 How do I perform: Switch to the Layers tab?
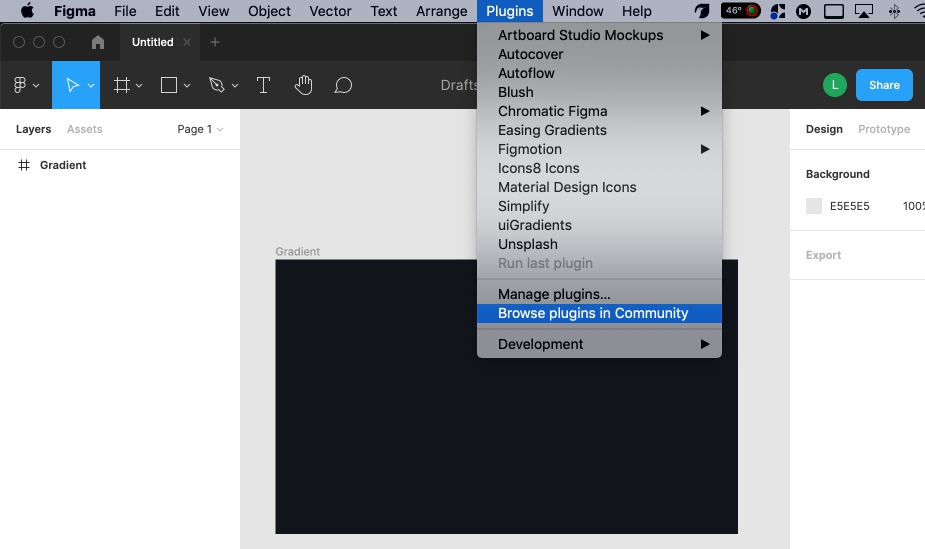(x=33, y=129)
